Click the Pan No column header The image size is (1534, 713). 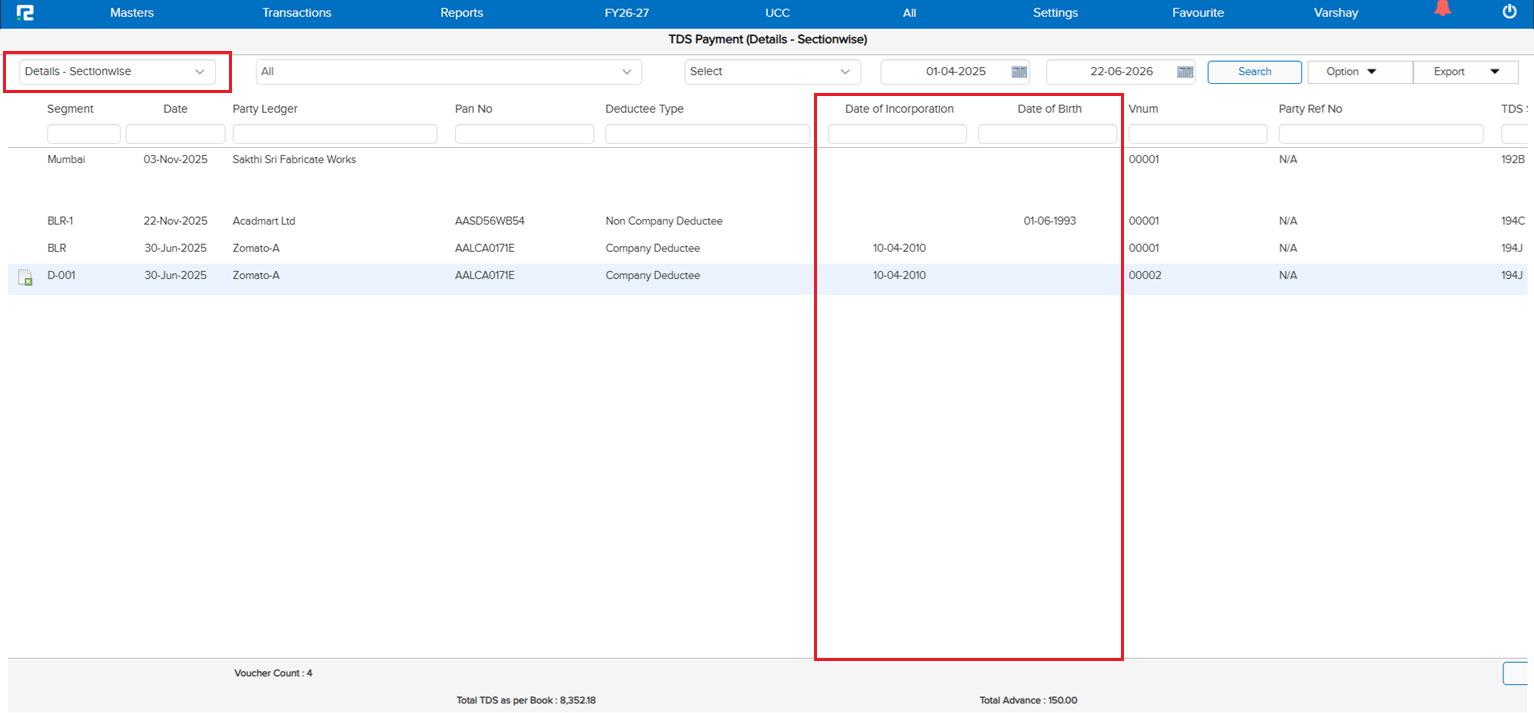(474, 109)
